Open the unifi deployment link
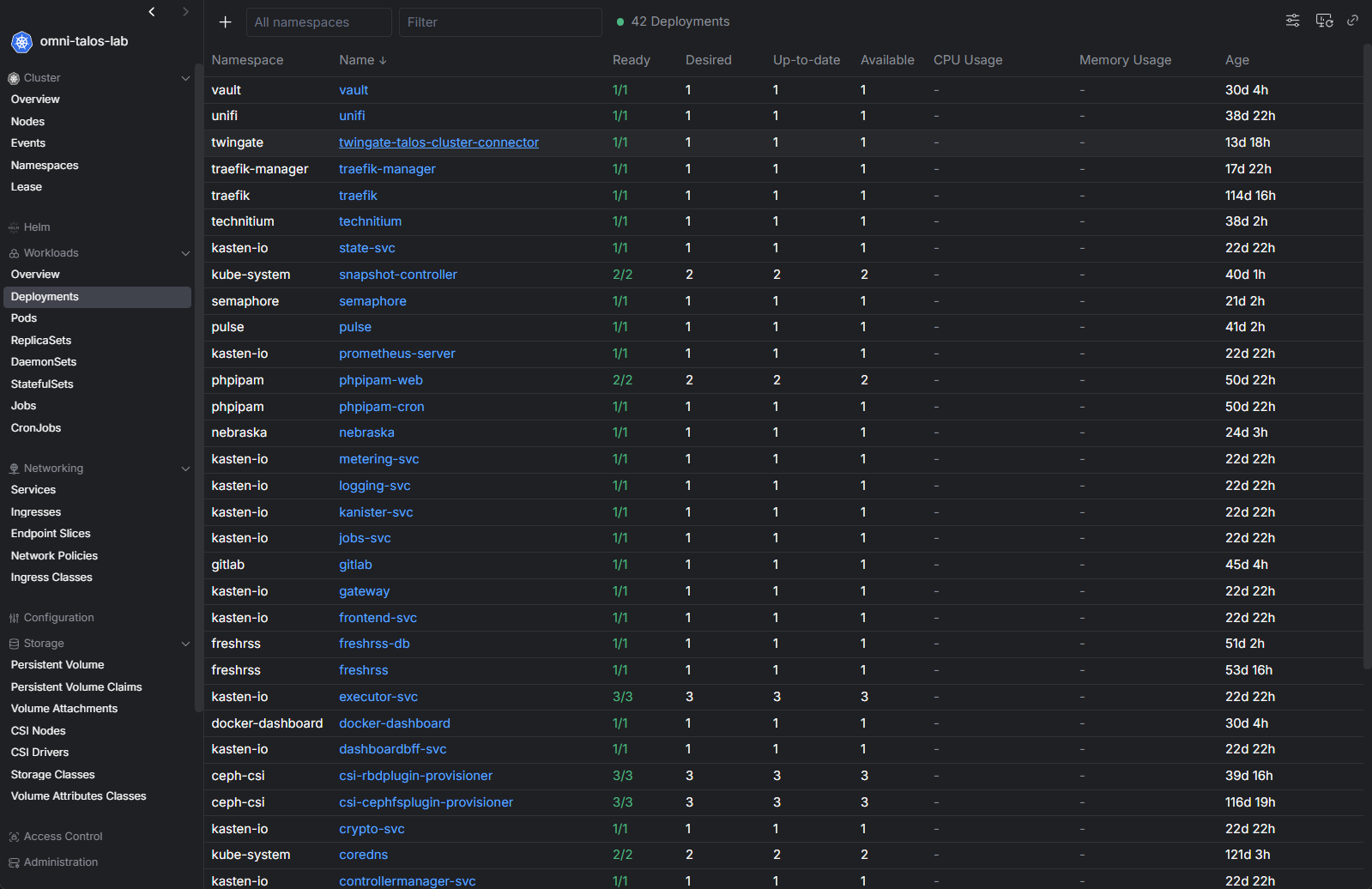Screen dimensions: 1372x889 pyautogui.click(x=352, y=116)
